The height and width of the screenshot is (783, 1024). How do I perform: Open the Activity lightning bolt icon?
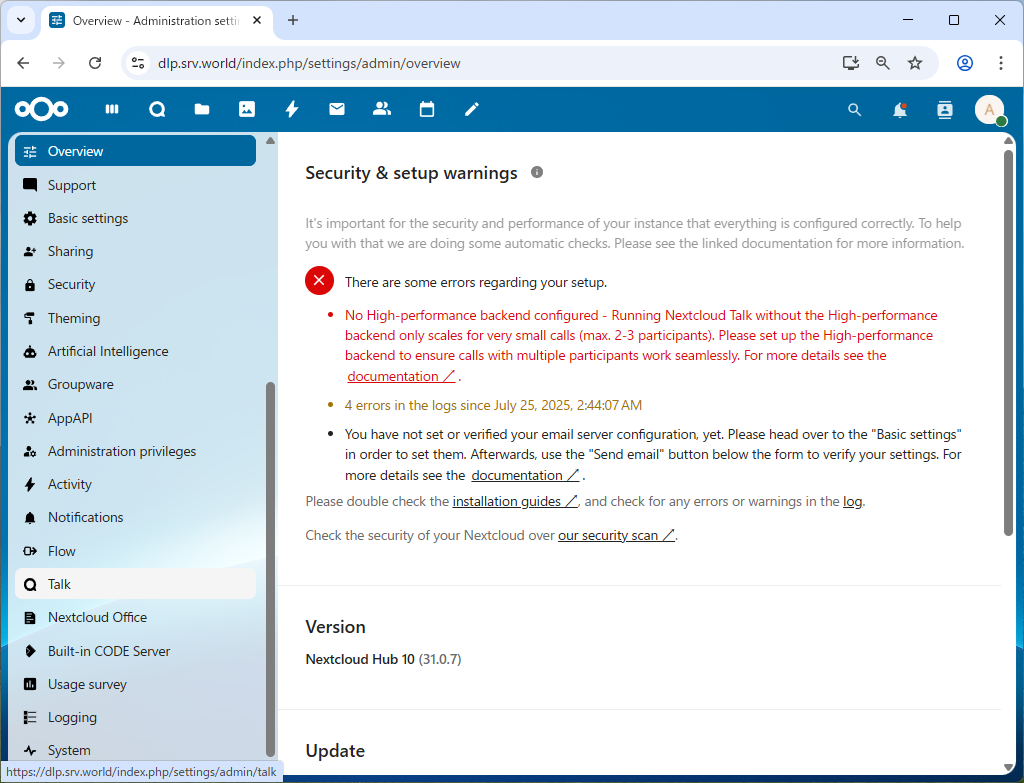point(292,109)
